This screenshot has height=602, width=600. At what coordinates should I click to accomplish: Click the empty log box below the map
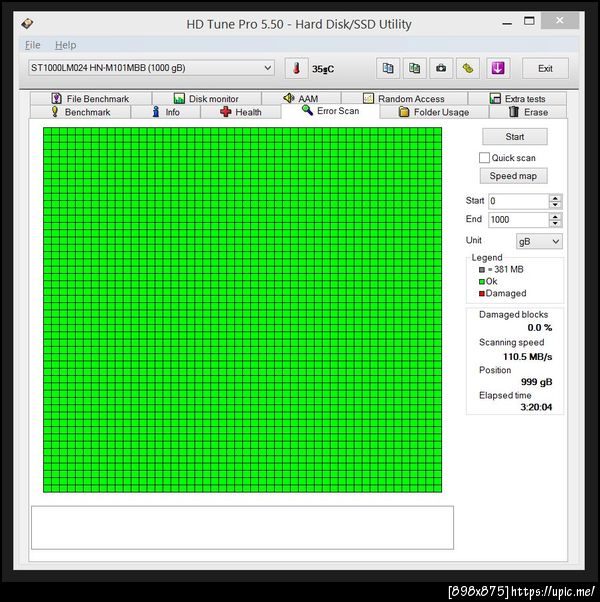(242, 528)
